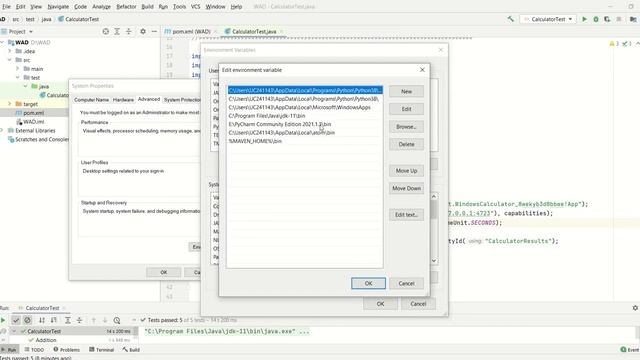This screenshot has height=360, width=640.
Task: Open Computer Name tab in System Properties
Action: click(x=91, y=100)
